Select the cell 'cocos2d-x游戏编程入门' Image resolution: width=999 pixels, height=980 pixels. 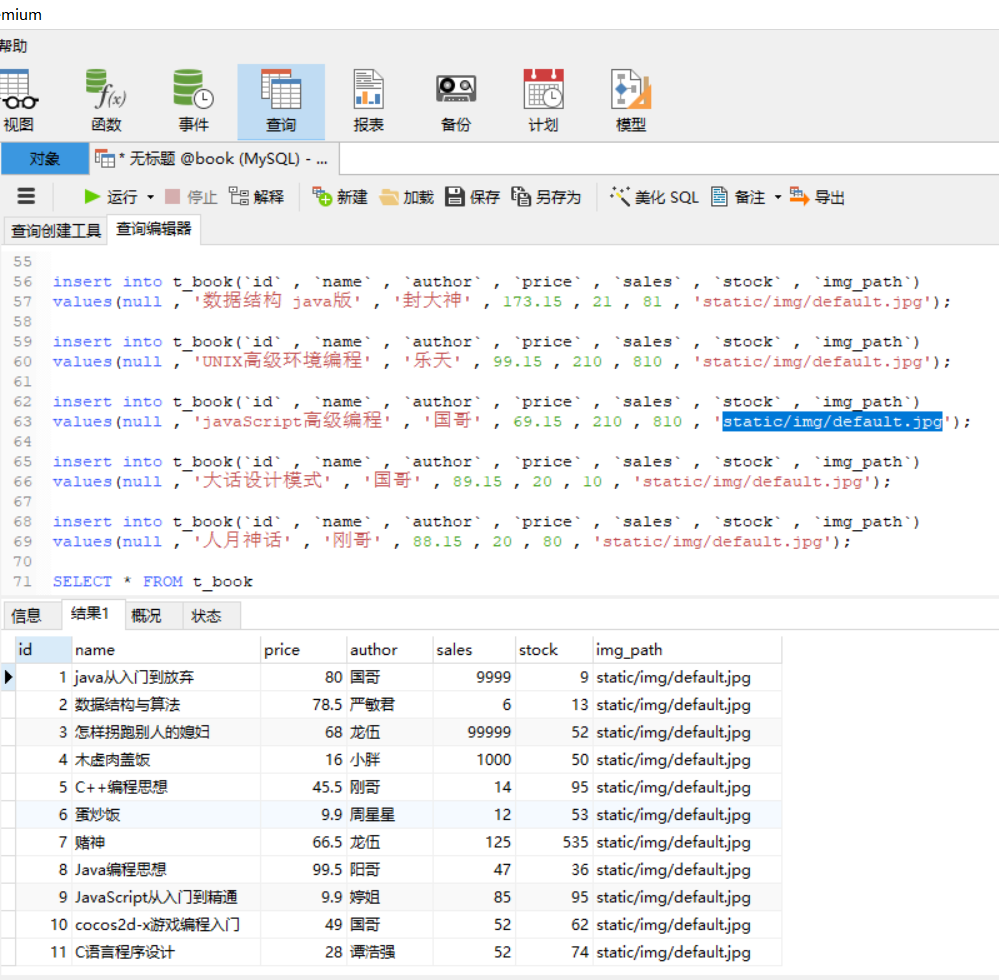166,925
